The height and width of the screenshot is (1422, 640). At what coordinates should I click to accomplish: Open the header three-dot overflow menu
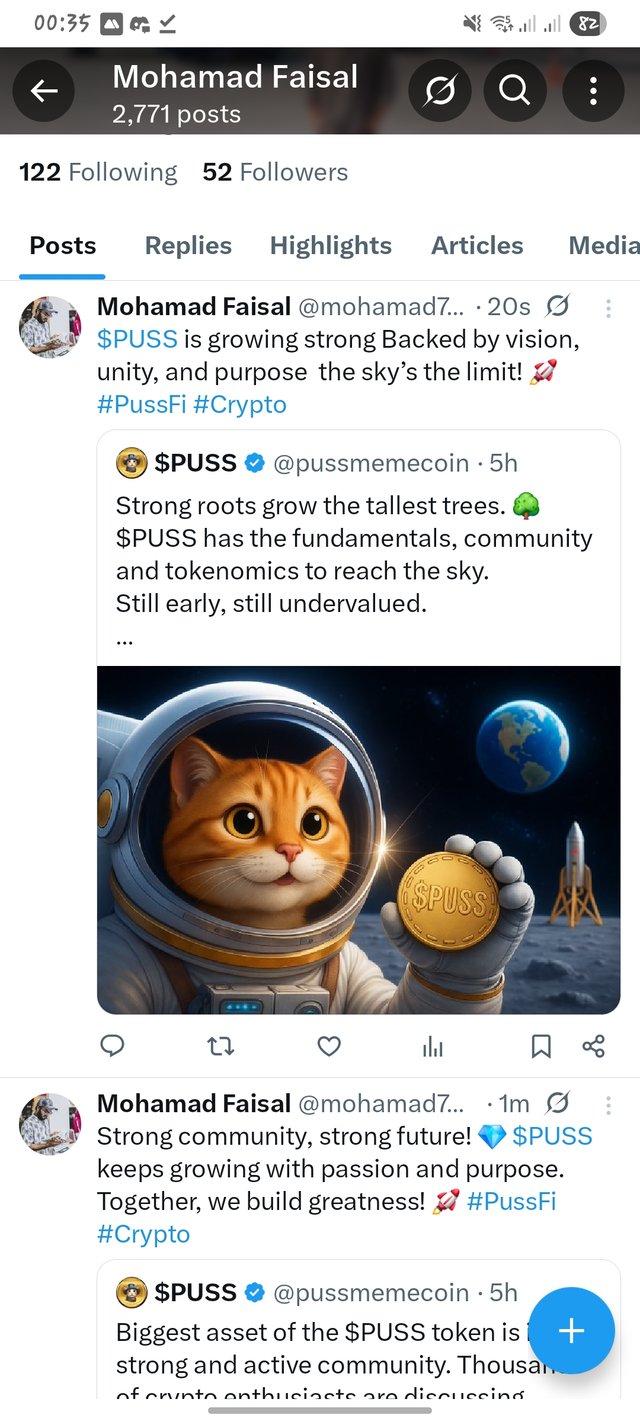tap(593, 92)
